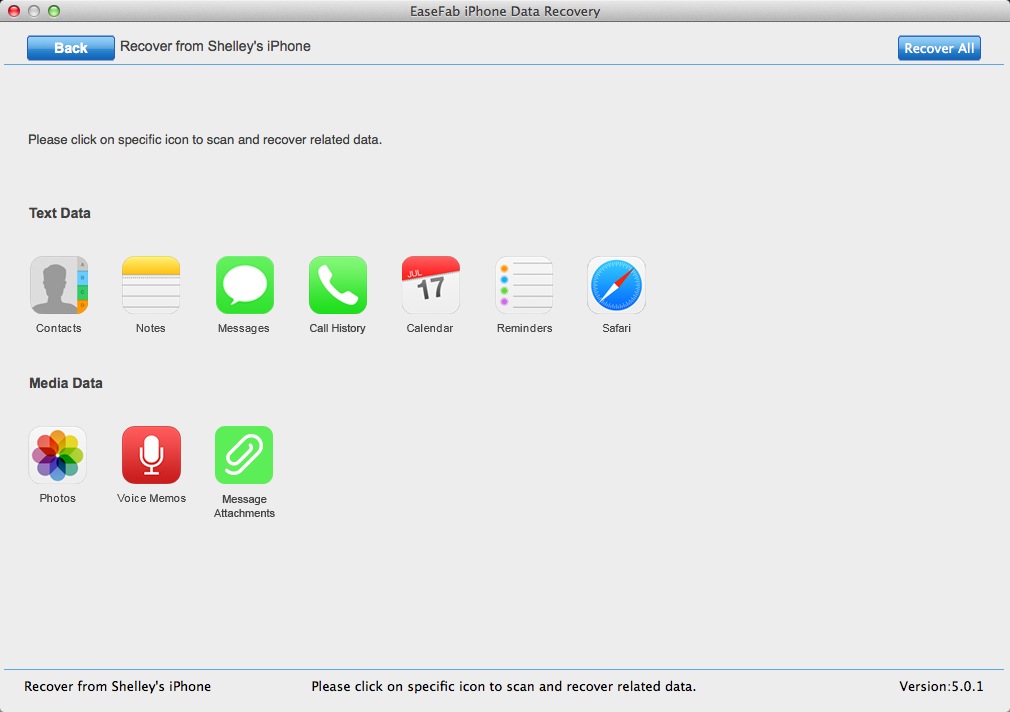
Task: Click the "Text Data" section heading
Action: point(60,213)
